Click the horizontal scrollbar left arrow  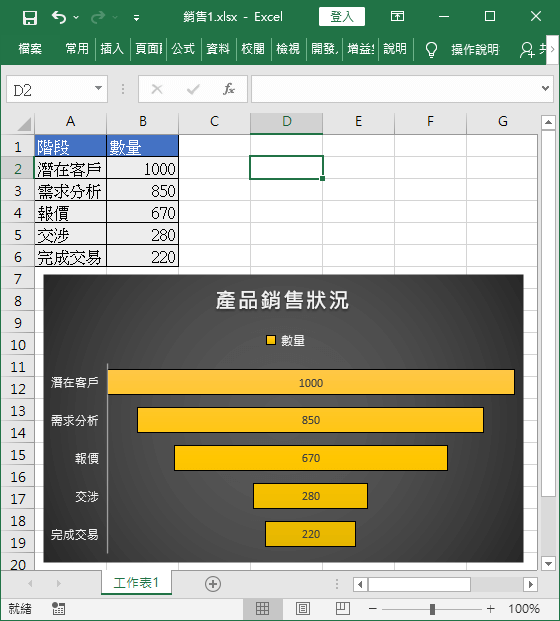tap(360, 584)
